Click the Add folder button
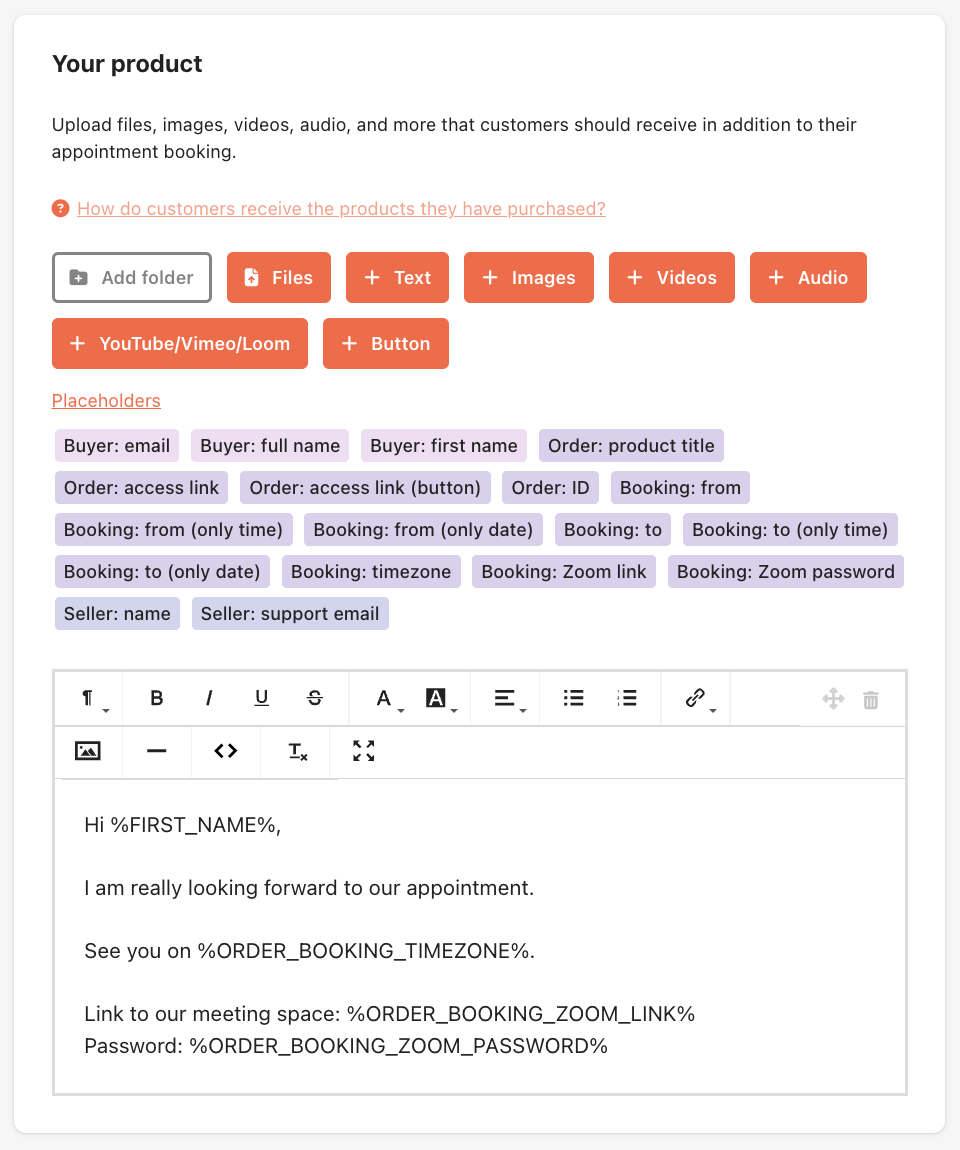The image size is (960, 1150). click(x=132, y=277)
